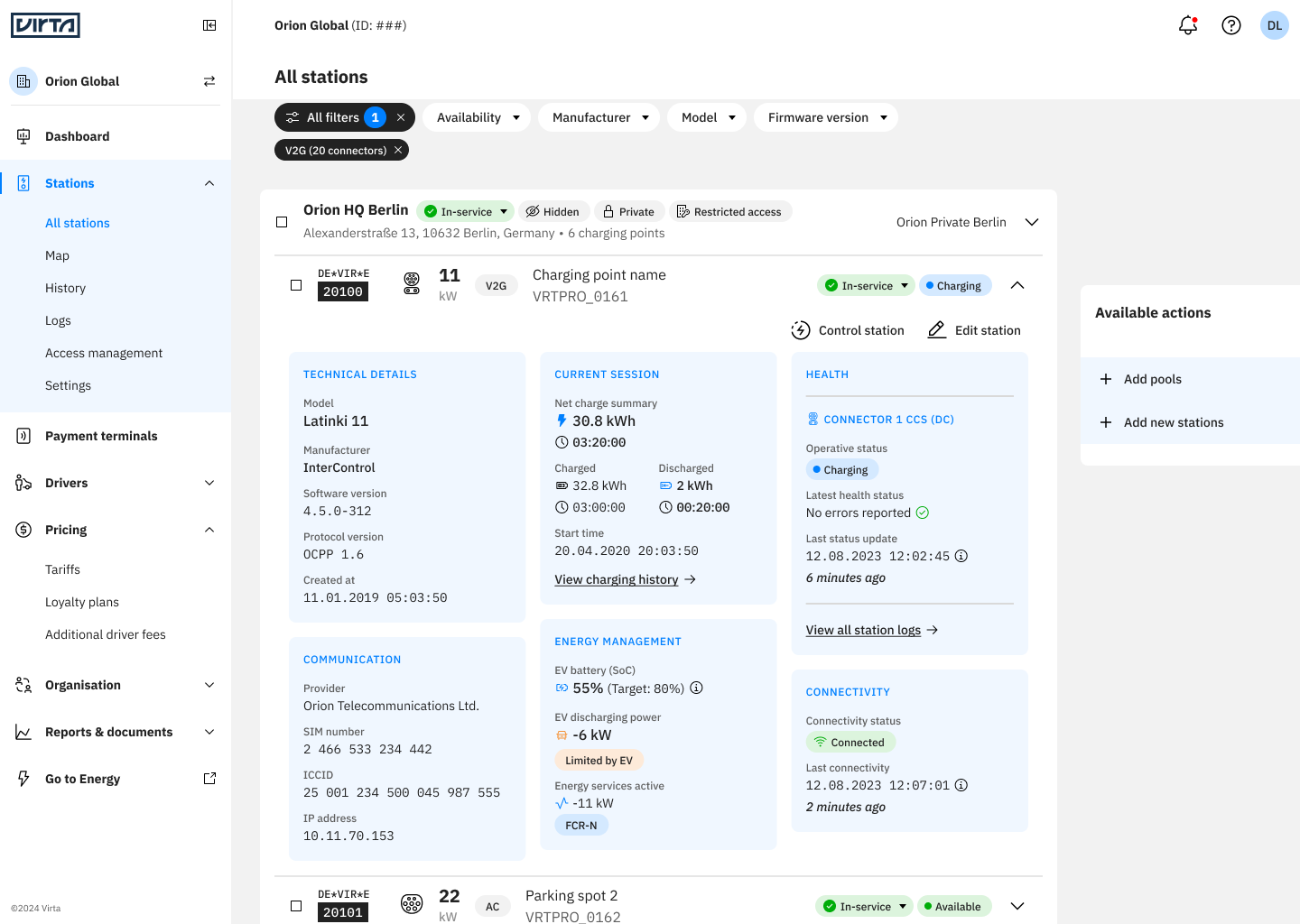
Task: Open Loyalty plans menu item
Action: point(82,602)
